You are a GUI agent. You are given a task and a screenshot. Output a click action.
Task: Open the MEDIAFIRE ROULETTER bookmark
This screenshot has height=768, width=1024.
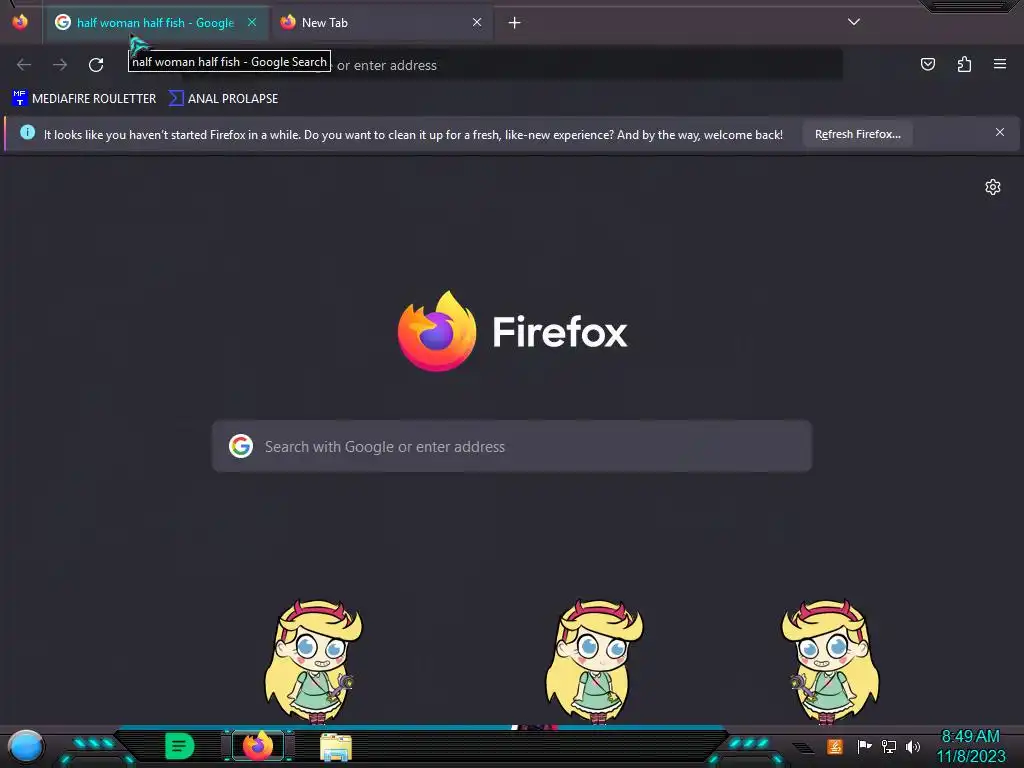(84, 99)
